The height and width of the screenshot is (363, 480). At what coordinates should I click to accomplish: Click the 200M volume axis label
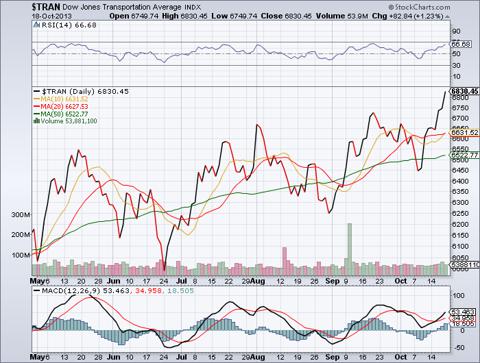[21, 235]
